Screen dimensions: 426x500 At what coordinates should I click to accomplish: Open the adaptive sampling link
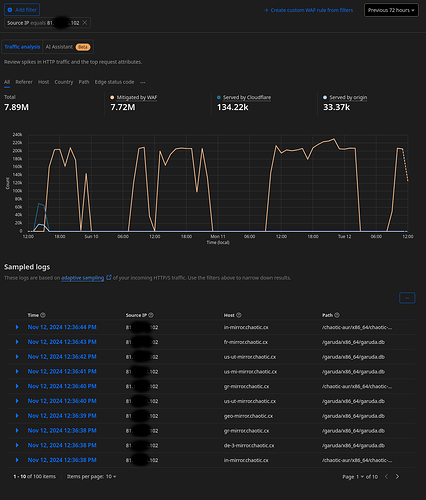point(83,278)
